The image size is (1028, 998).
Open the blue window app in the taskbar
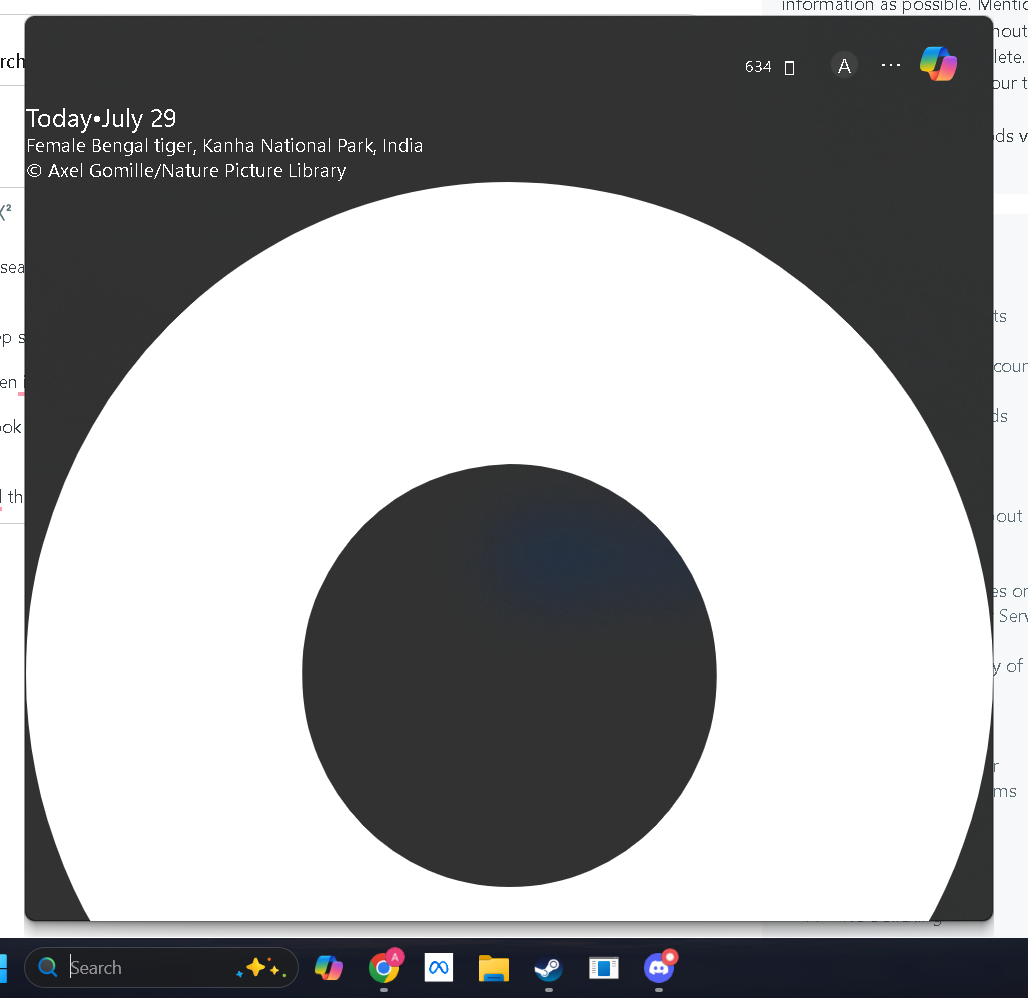click(604, 968)
